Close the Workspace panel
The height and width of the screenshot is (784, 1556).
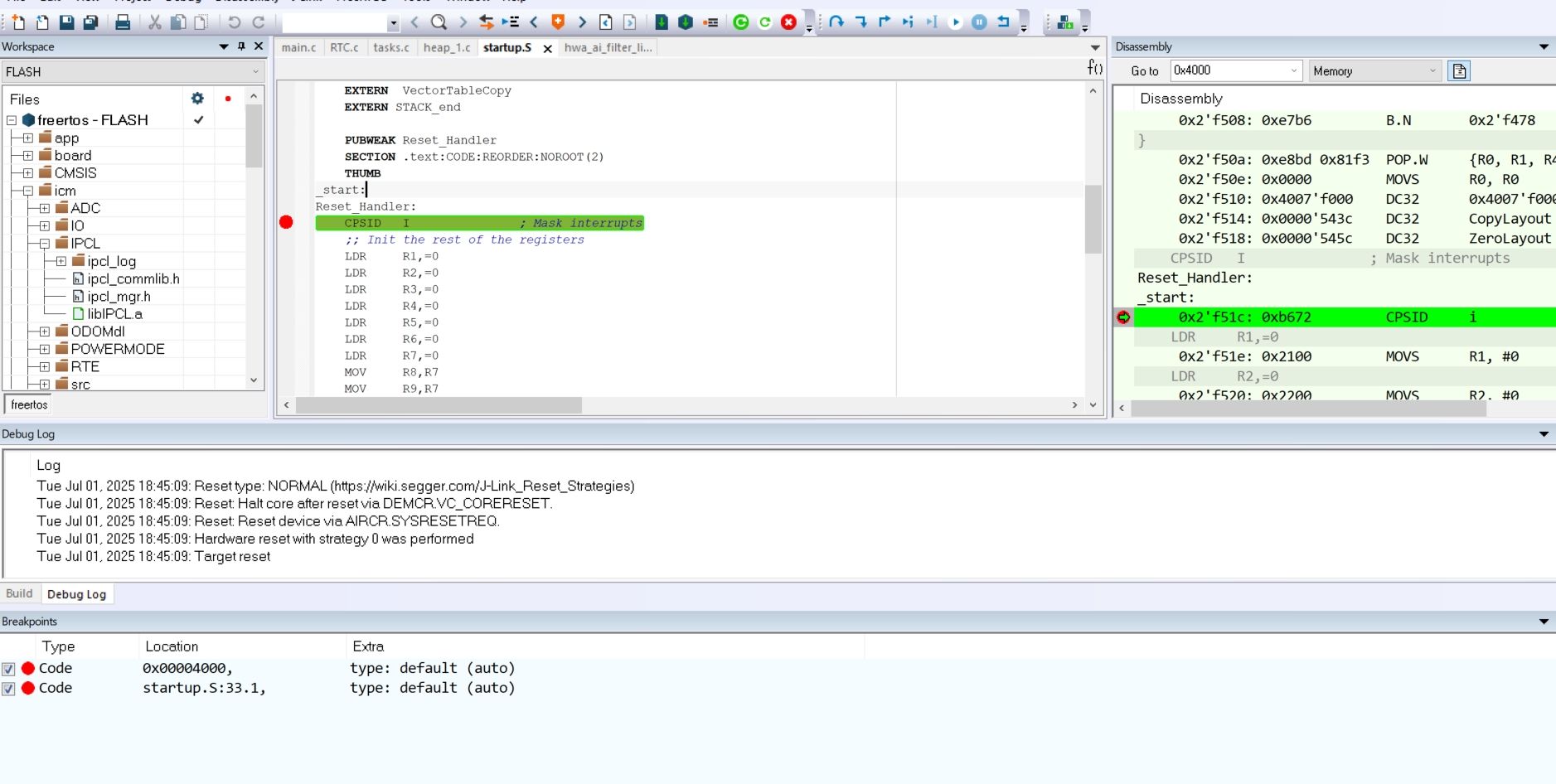pos(259,46)
